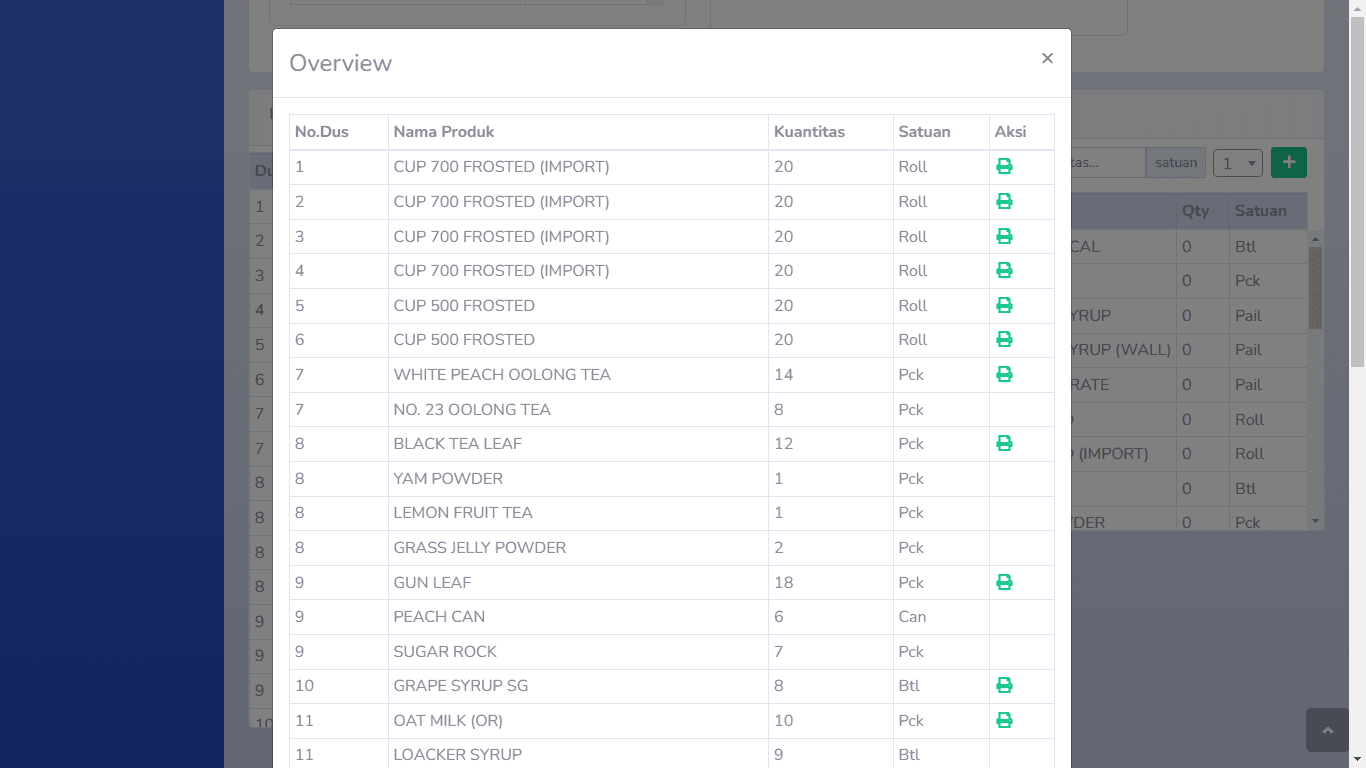
Task: Print label for GUN LEAF row
Action: 1004,582
